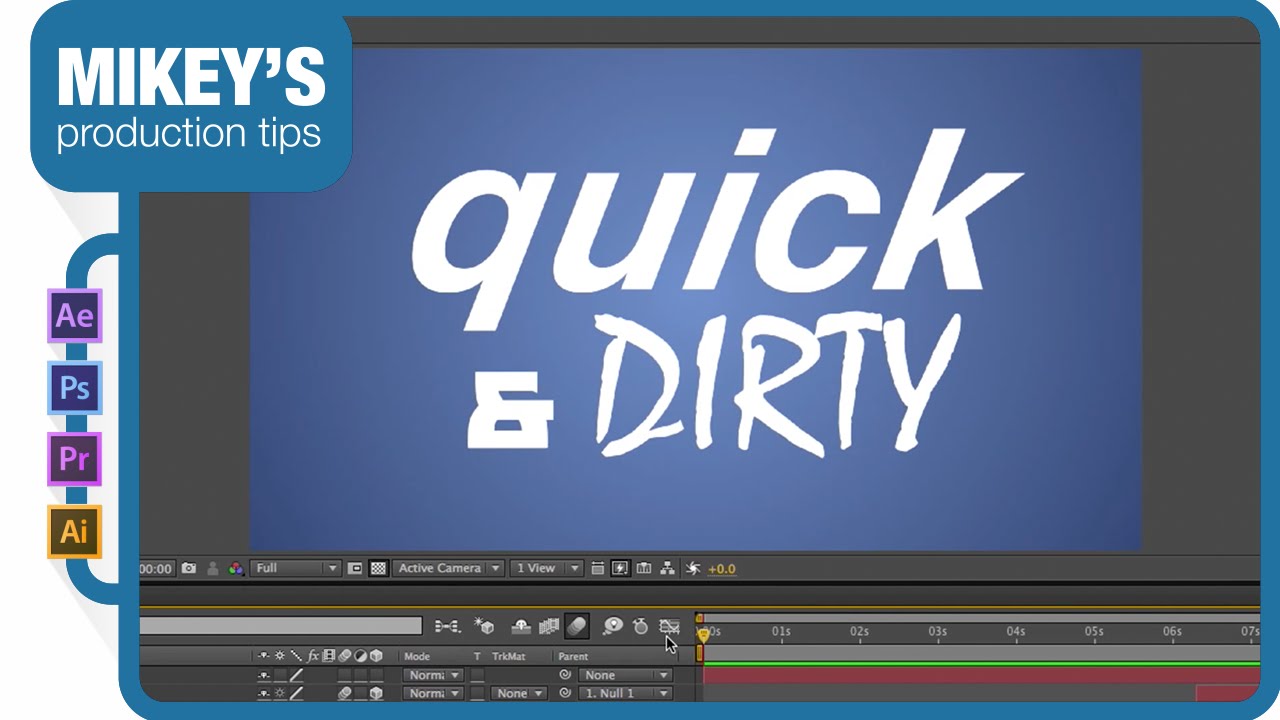Reset exposure with the aperture icon
1280x720 pixels.
point(693,568)
